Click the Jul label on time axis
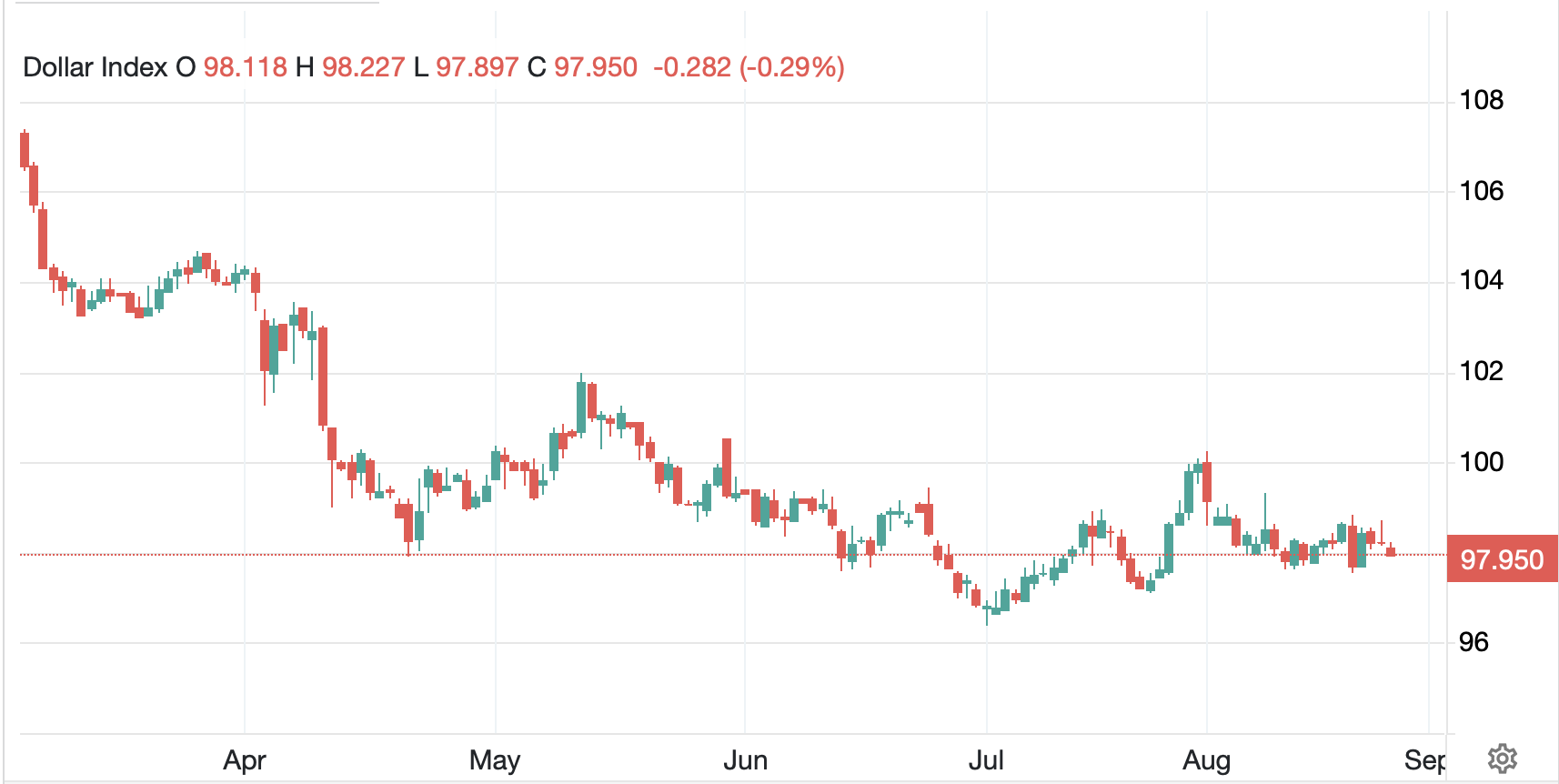The image size is (1559, 784). click(x=986, y=760)
